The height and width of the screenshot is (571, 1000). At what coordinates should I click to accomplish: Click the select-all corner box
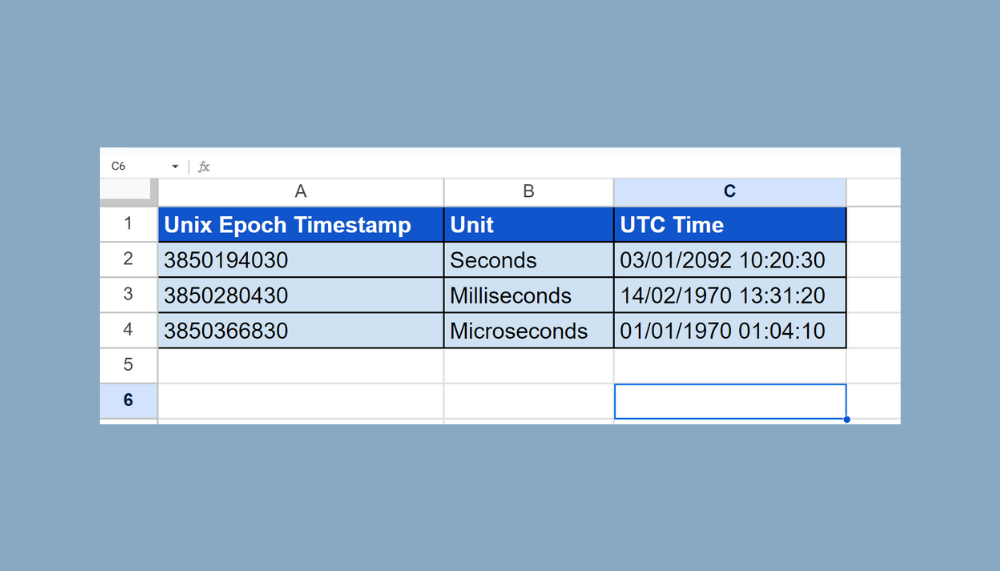pyautogui.click(x=128, y=191)
